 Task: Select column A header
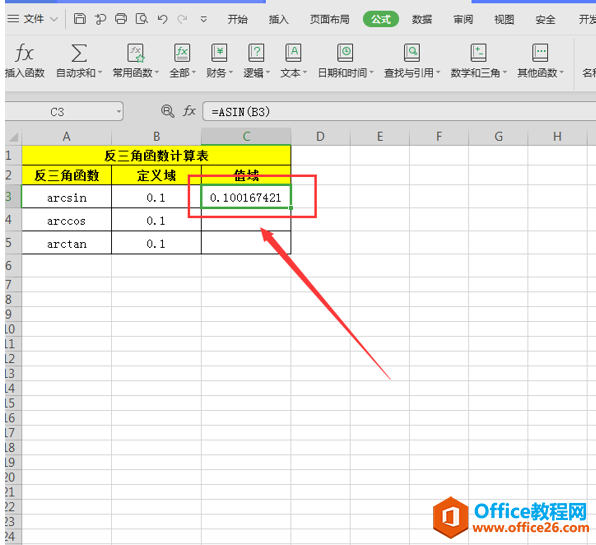(67, 136)
